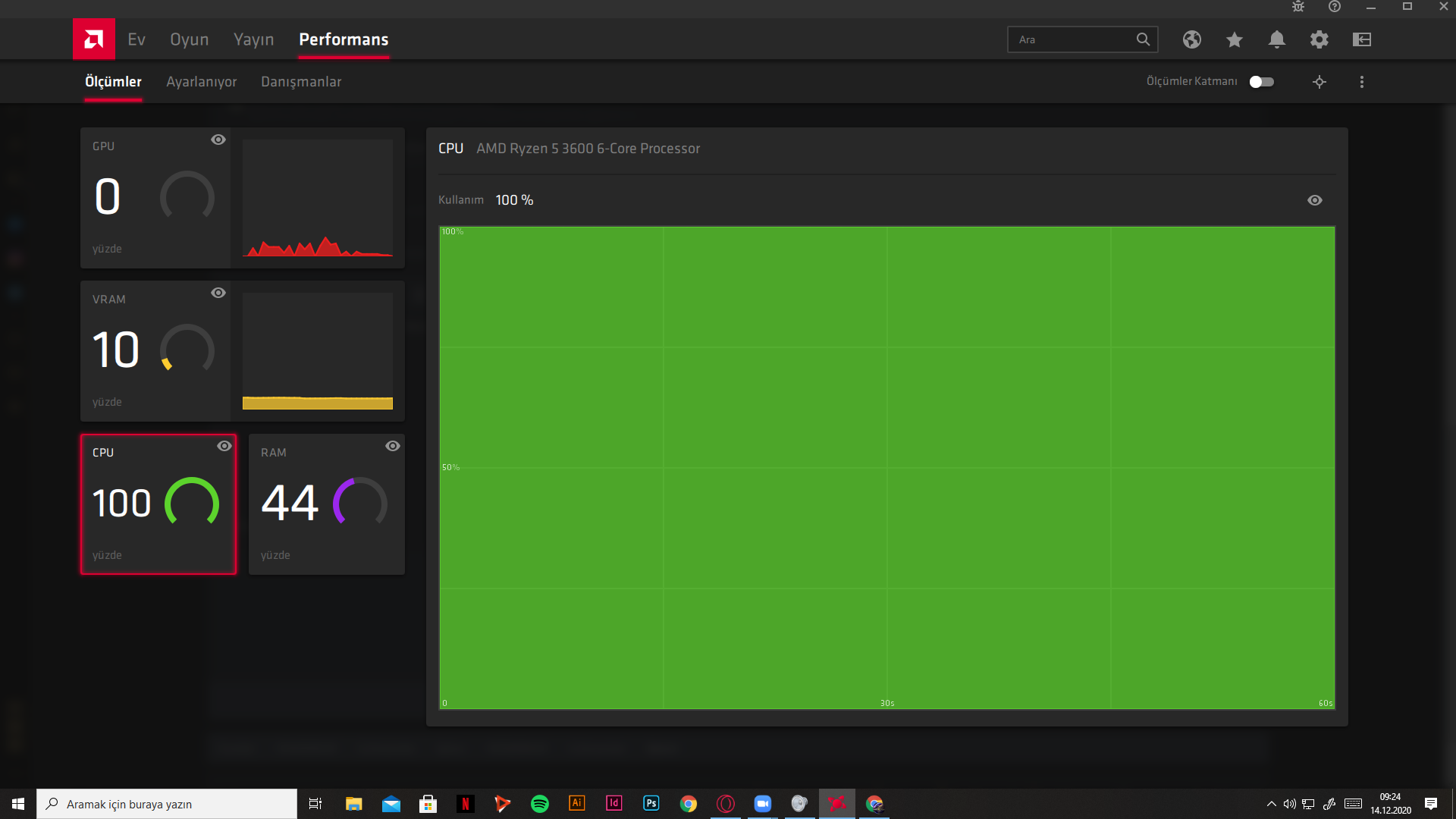Show hidden system tray icons
Image resolution: width=1456 pixels, height=819 pixels.
coord(1272,804)
